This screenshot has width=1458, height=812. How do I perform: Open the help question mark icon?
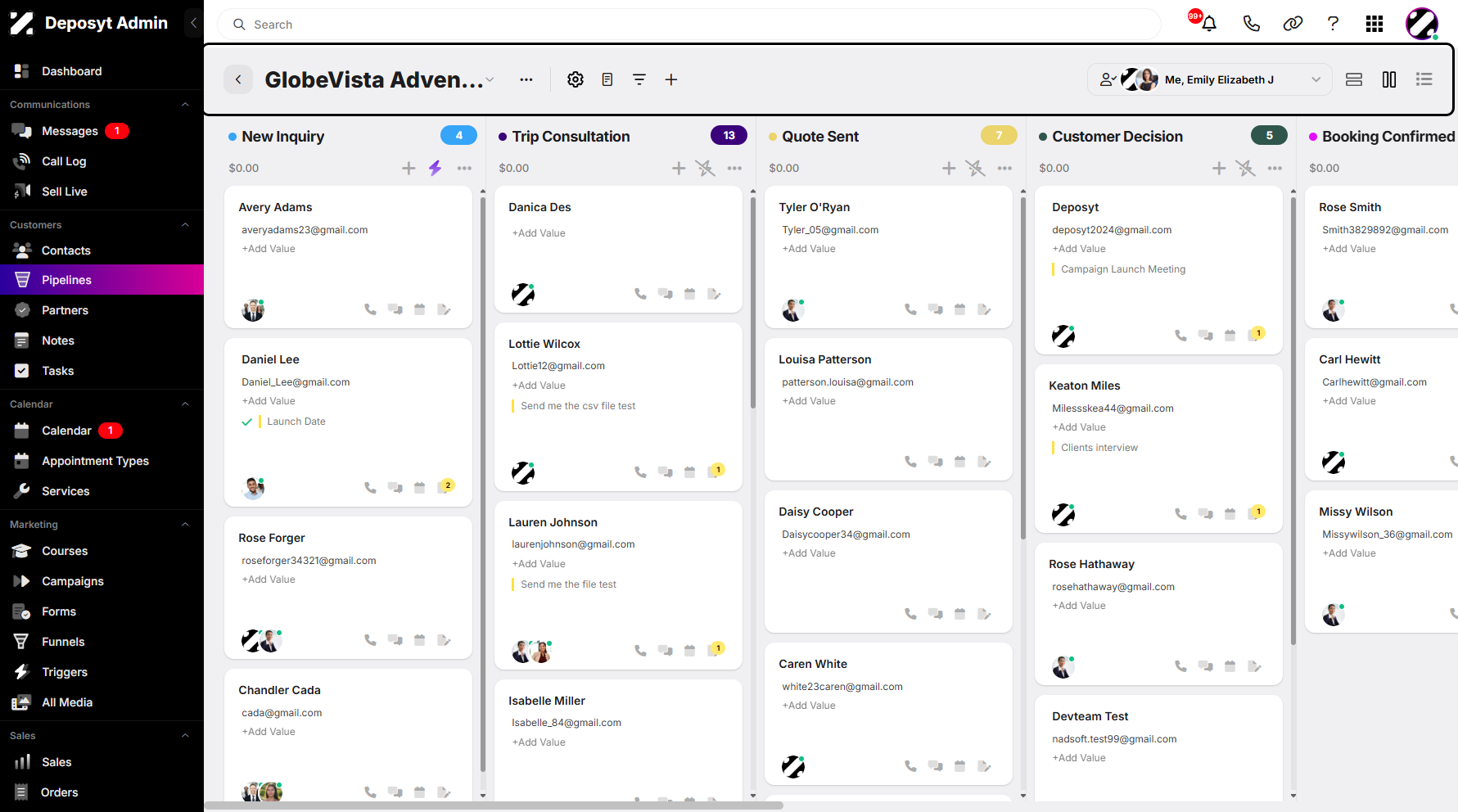(1334, 23)
